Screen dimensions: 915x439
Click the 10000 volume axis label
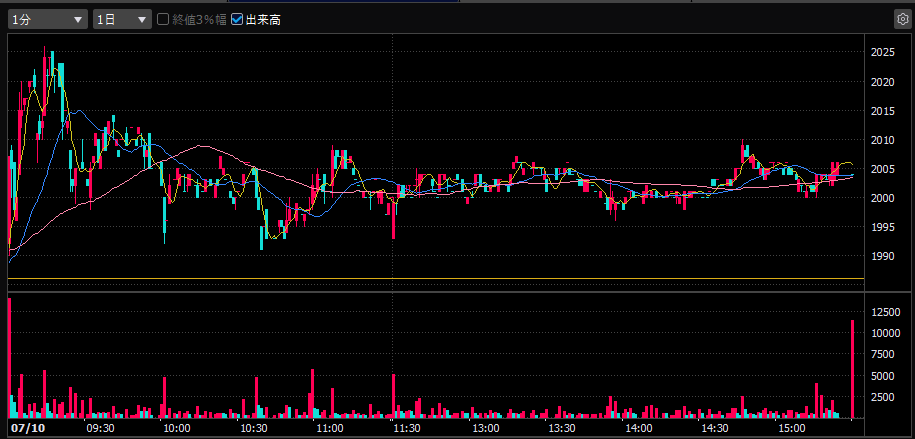coord(885,333)
